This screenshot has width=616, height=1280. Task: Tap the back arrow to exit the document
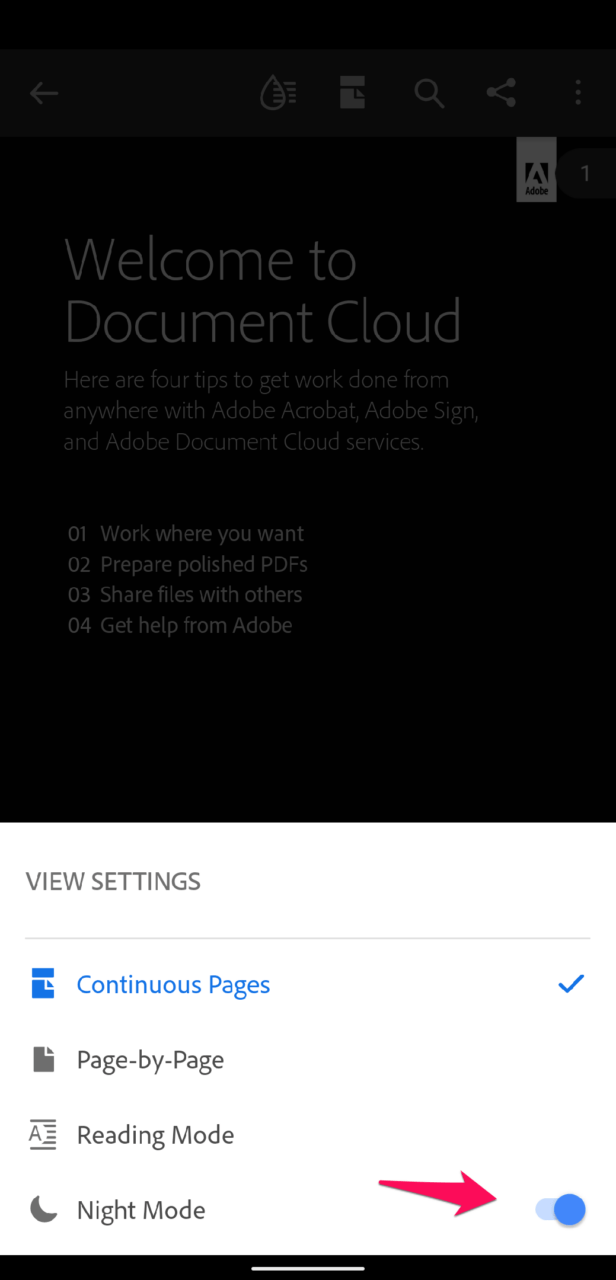point(44,92)
